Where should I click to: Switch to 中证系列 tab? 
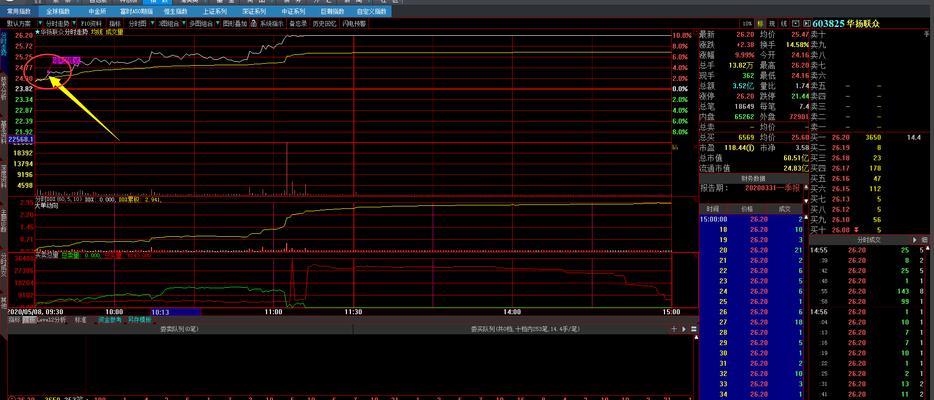293,11
